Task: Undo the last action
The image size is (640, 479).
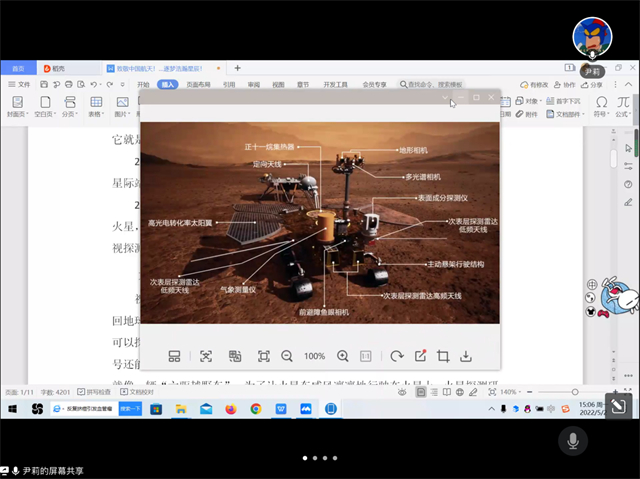Action: (94, 84)
